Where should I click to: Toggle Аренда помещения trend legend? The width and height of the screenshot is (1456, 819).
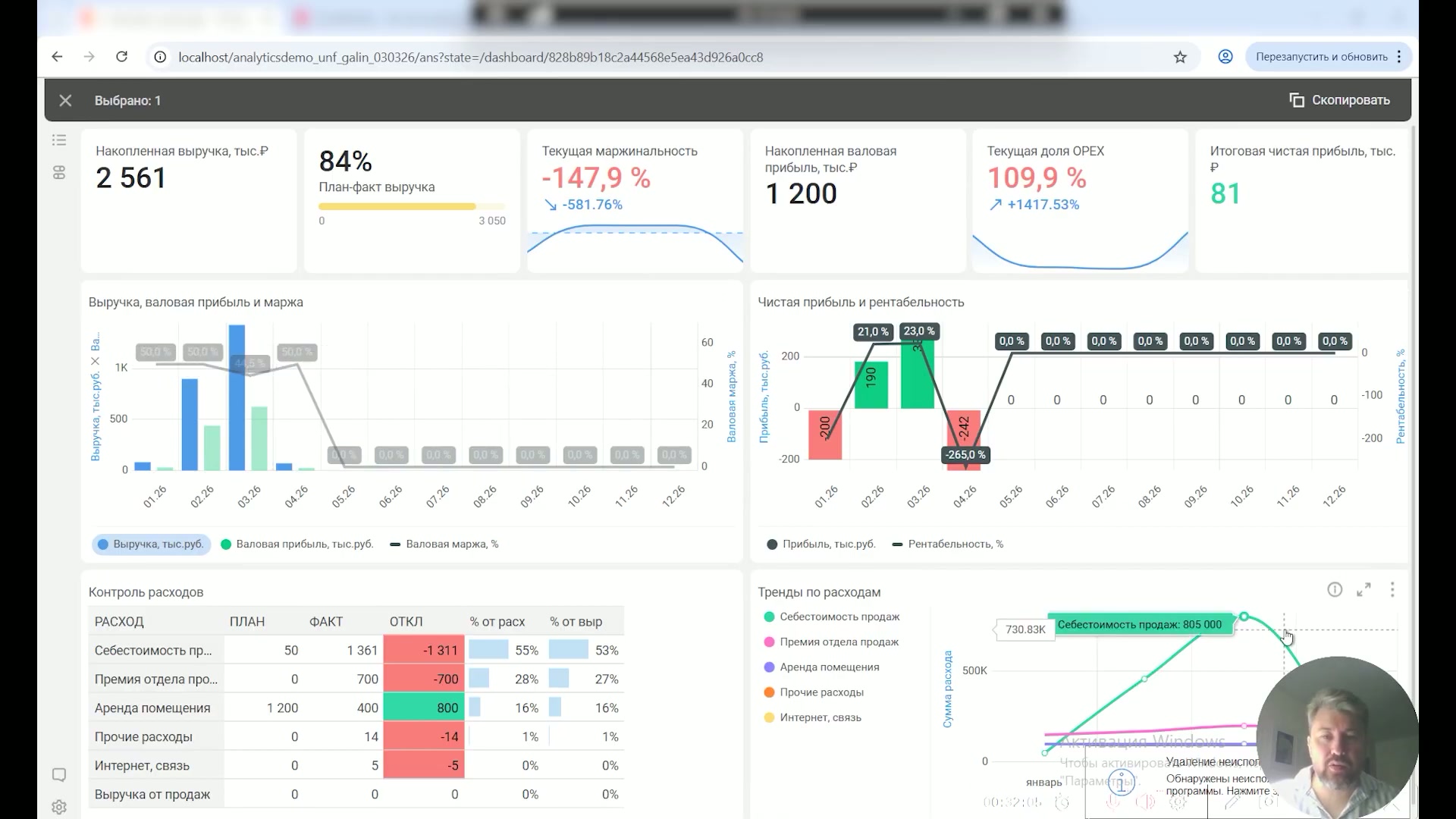[822, 667]
